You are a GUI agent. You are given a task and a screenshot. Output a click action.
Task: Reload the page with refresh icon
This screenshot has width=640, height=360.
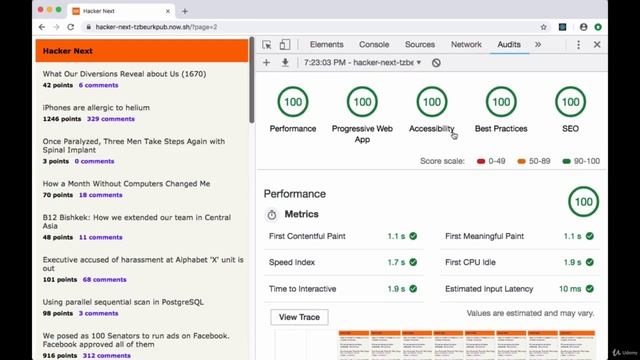71,27
